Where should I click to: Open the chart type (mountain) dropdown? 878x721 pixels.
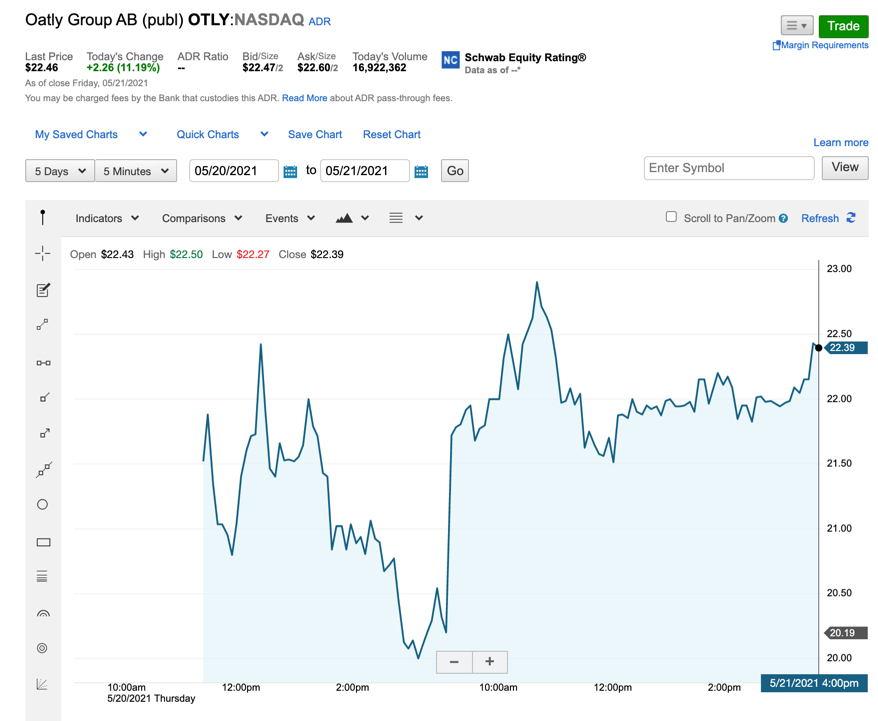352,218
